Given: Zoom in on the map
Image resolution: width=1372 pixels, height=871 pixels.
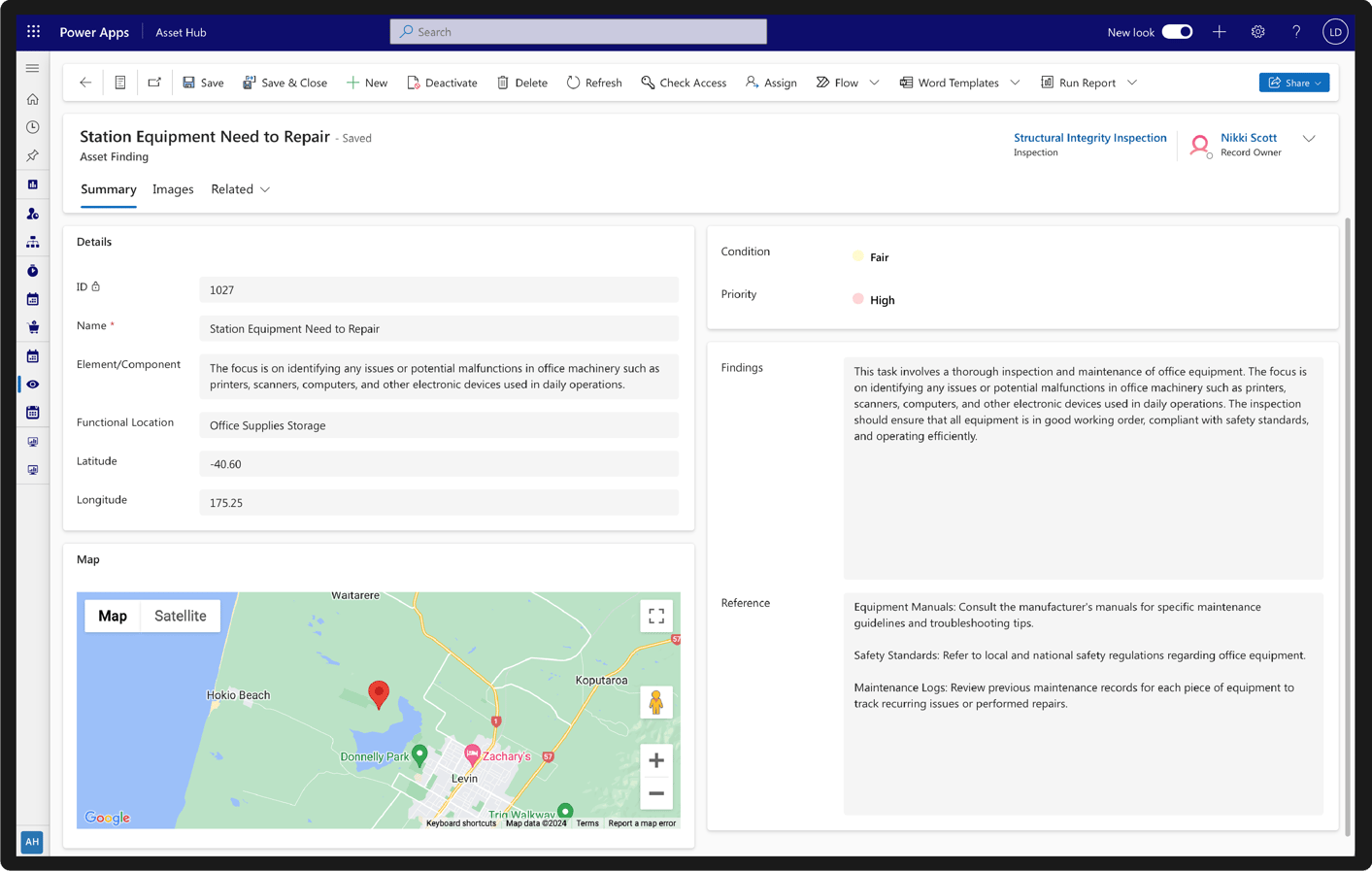Looking at the screenshot, I should 656,760.
